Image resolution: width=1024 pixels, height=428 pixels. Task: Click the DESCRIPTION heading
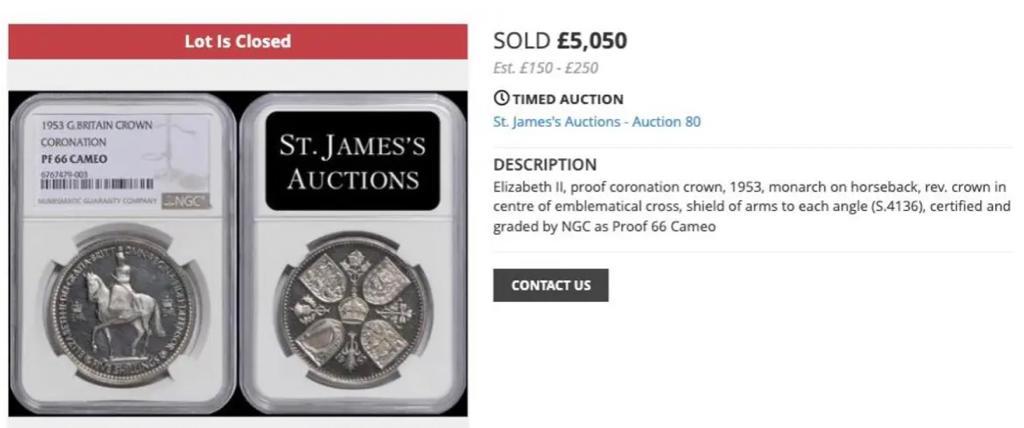(x=545, y=164)
